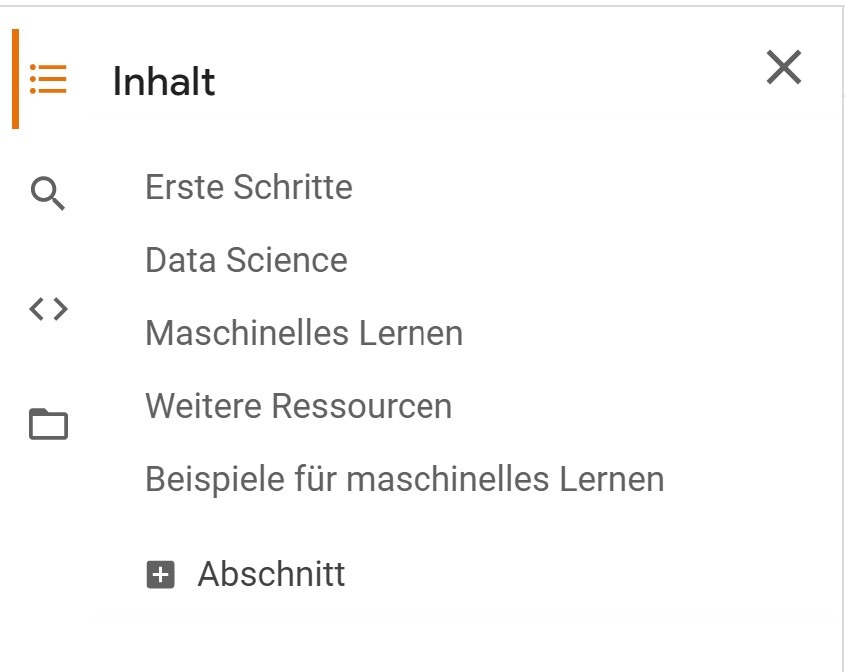Navigate to Maschinelles Lernen heading
Image resolution: width=845 pixels, height=672 pixels.
(304, 333)
